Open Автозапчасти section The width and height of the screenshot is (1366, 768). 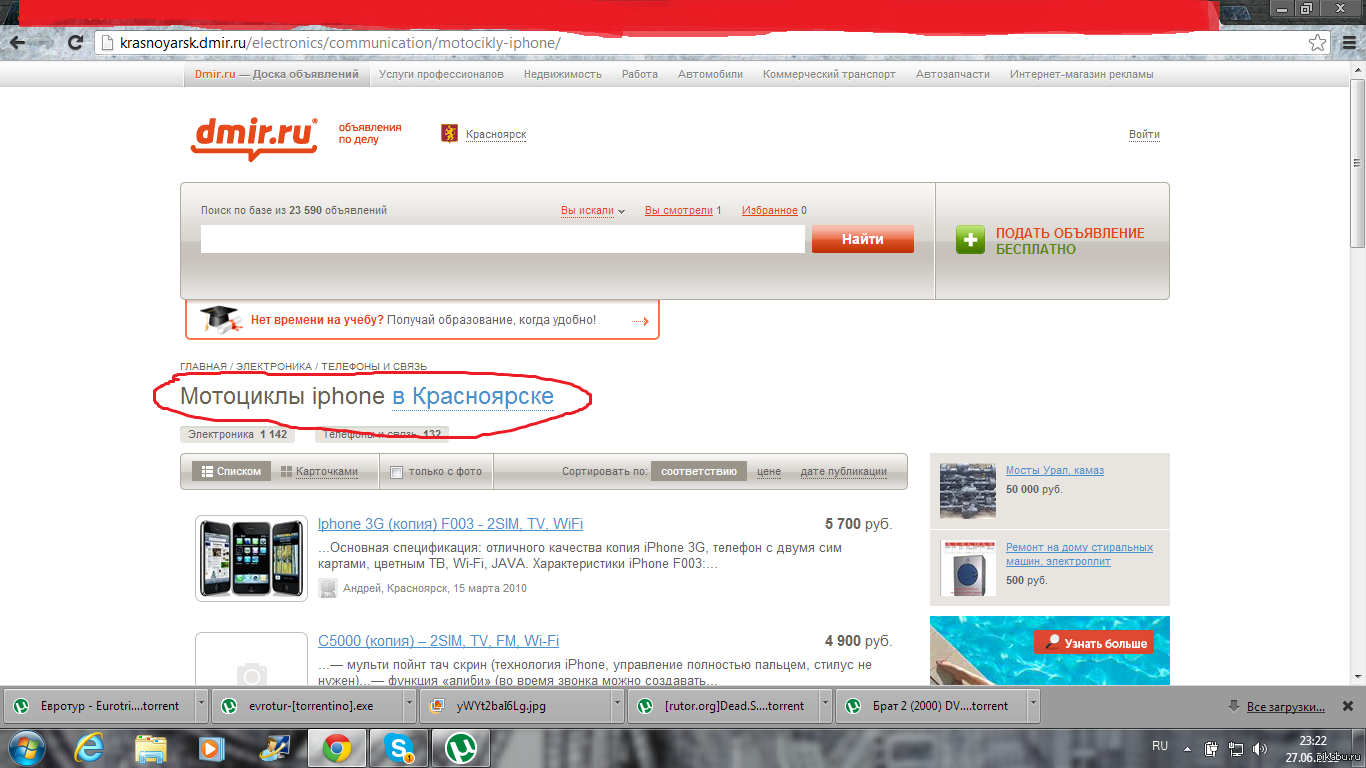tap(953, 74)
